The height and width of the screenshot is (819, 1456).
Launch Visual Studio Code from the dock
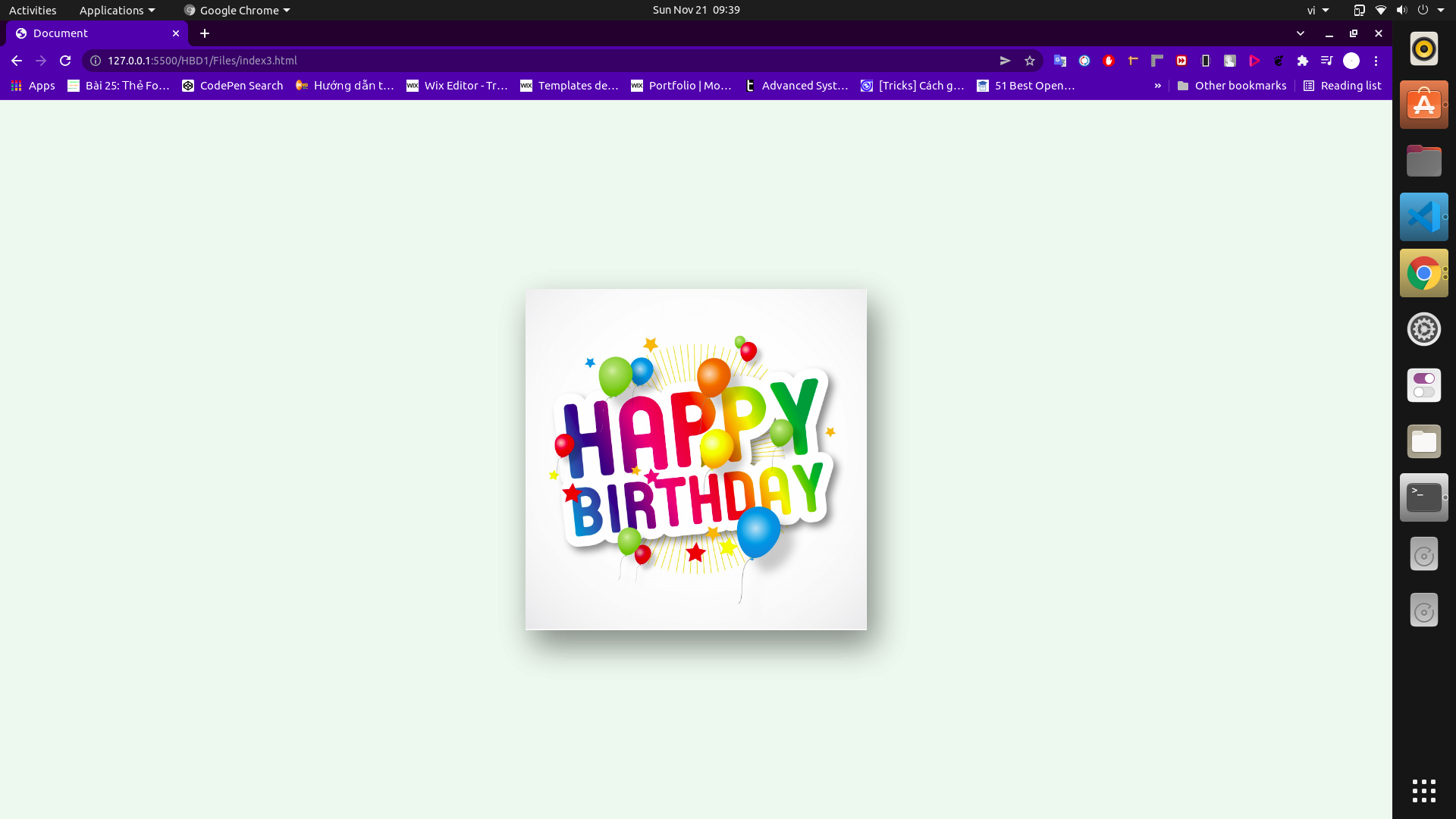(x=1423, y=217)
